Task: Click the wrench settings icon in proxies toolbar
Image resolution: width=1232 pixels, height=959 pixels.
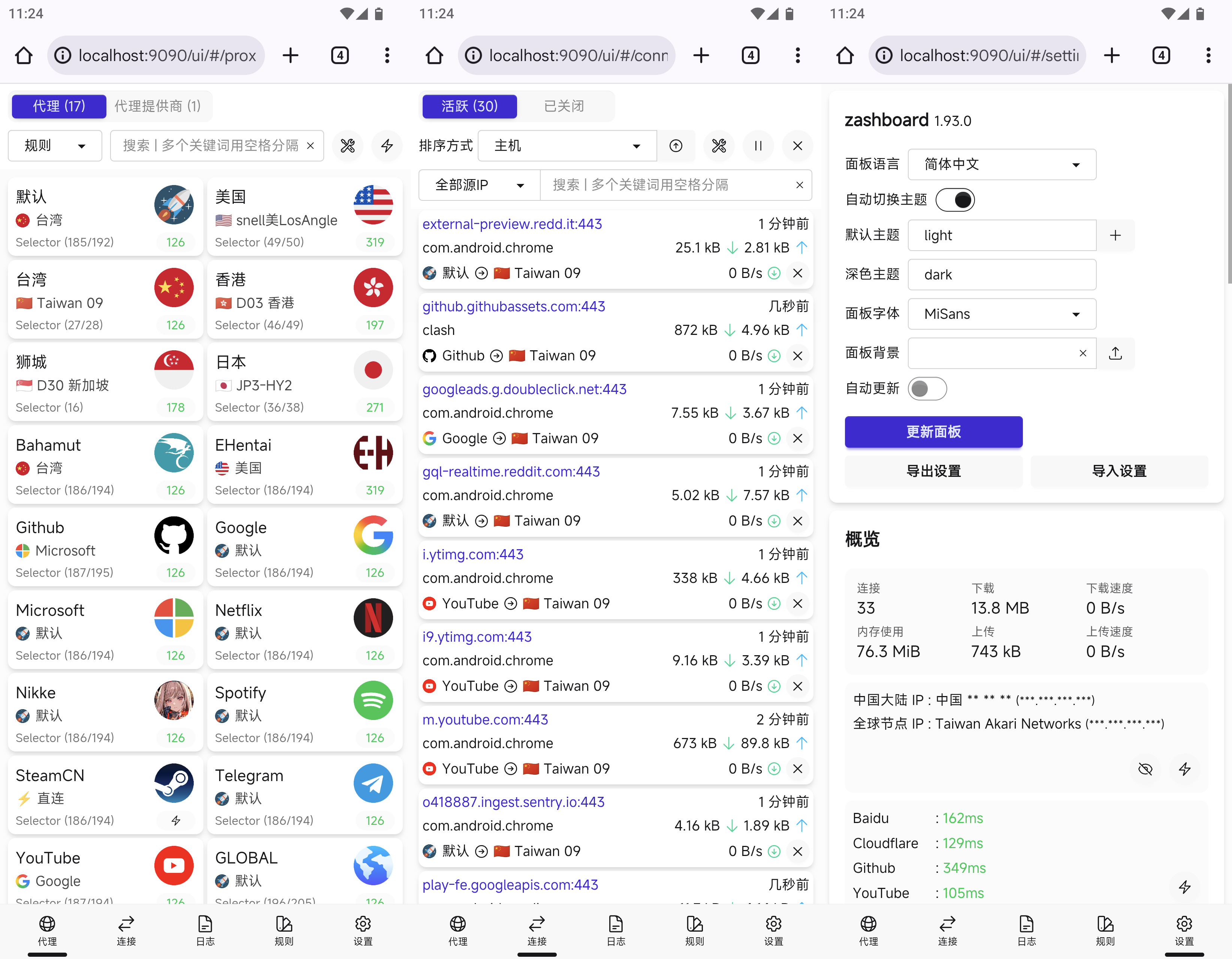Action: pyautogui.click(x=347, y=146)
